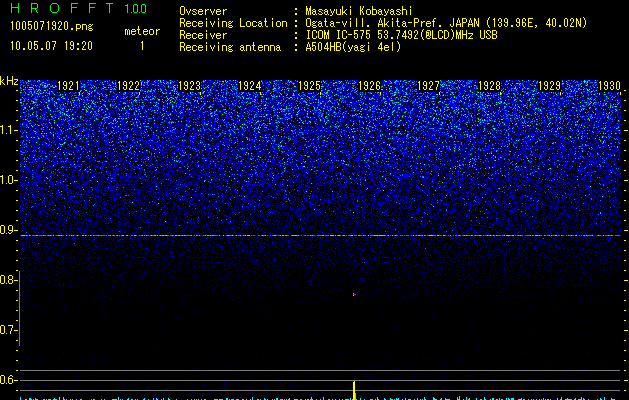Click the 0.7 kHz axis label
Viewport: 629px width, 400px height.
click(x=8, y=330)
